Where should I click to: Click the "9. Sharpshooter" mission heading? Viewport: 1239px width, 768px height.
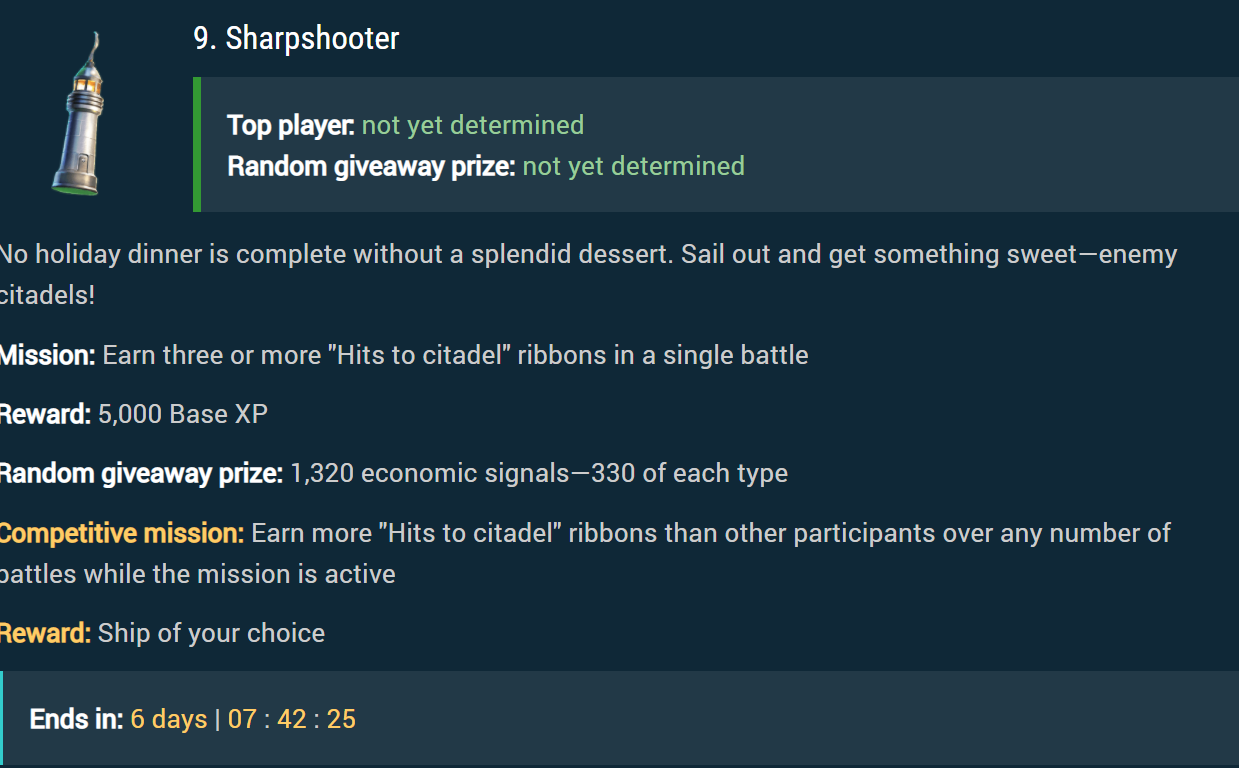[296, 39]
